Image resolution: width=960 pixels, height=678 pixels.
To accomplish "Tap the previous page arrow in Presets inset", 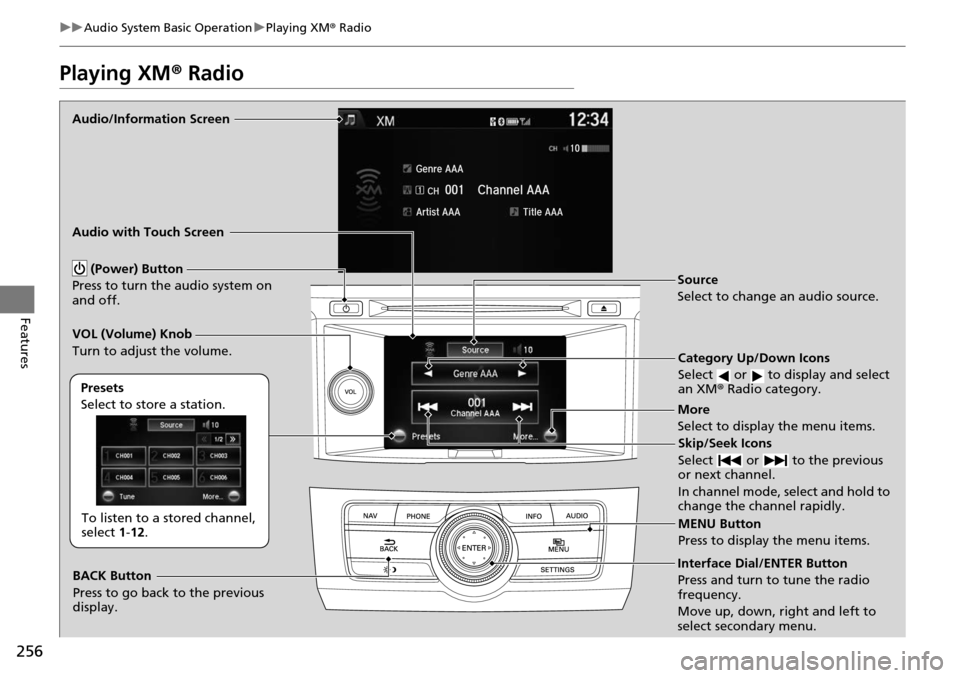I will pos(203,439).
